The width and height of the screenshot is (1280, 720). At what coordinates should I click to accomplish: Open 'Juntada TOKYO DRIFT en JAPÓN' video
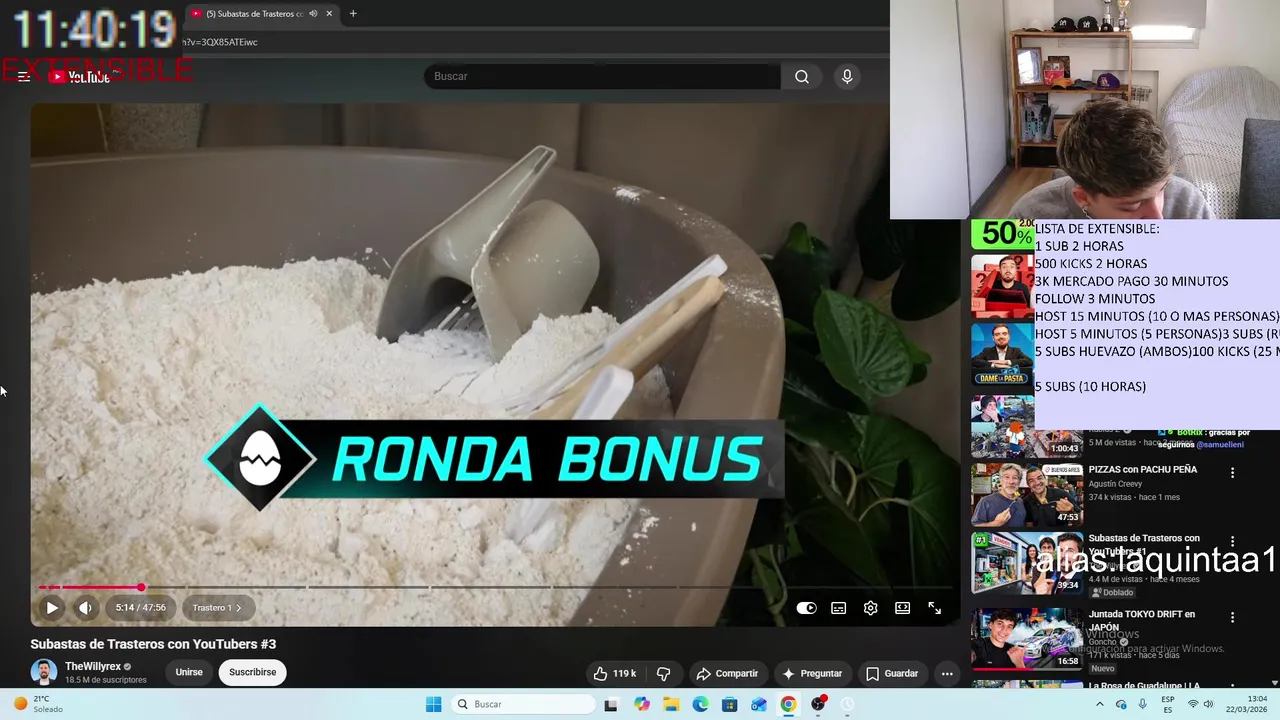(1141, 621)
